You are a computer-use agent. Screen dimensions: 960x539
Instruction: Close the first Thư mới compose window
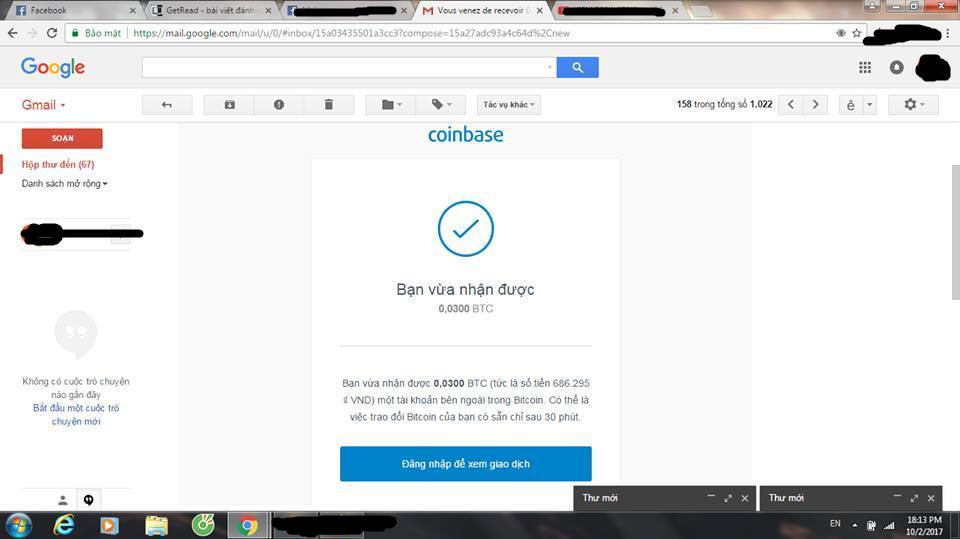pyautogui.click(x=744, y=498)
